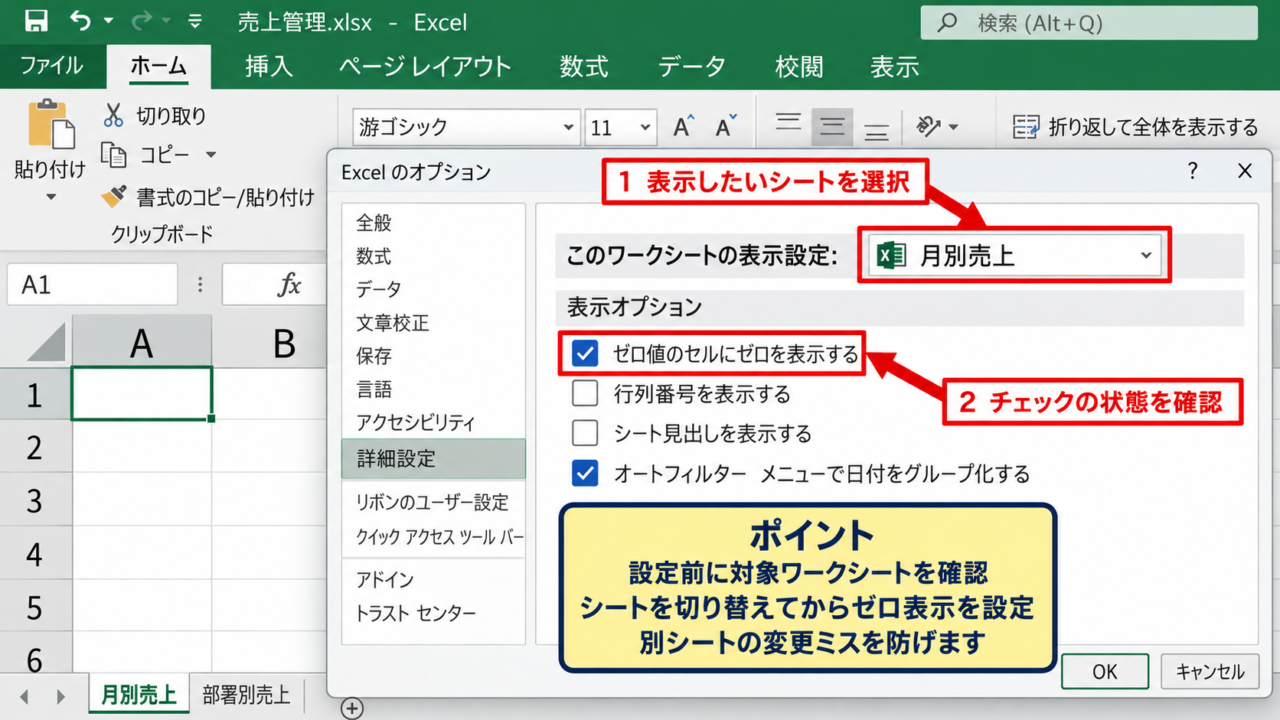Click the previous sheet scroll arrow

[24, 696]
